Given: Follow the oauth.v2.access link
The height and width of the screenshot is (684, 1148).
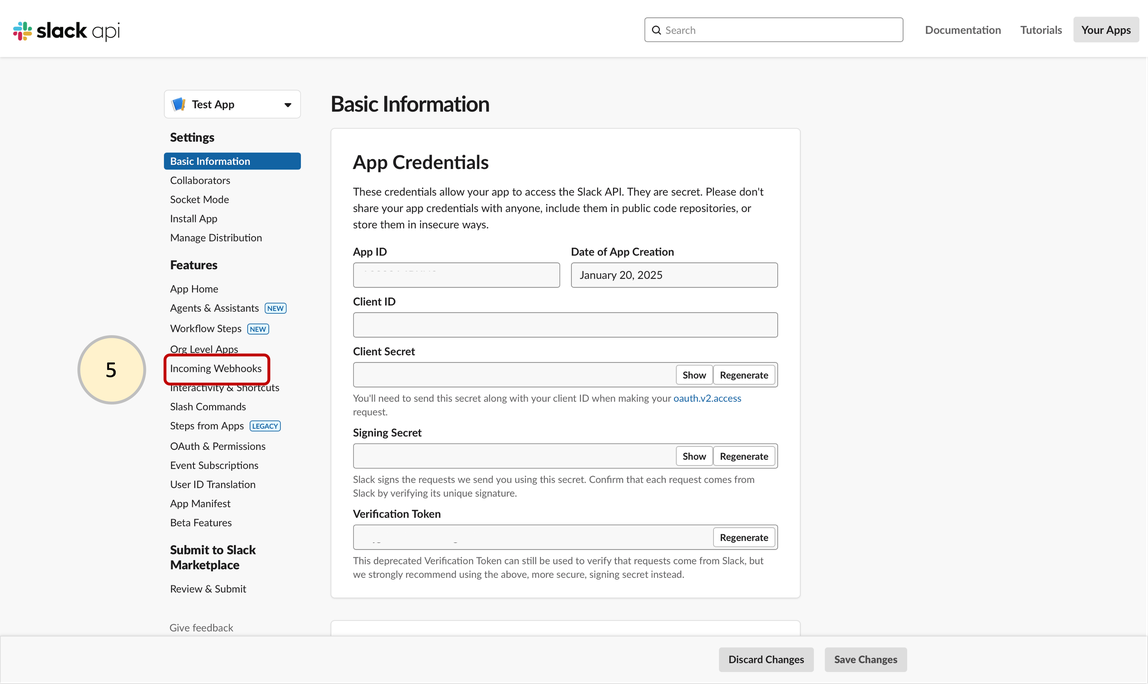Looking at the screenshot, I should pyautogui.click(x=707, y=398).
